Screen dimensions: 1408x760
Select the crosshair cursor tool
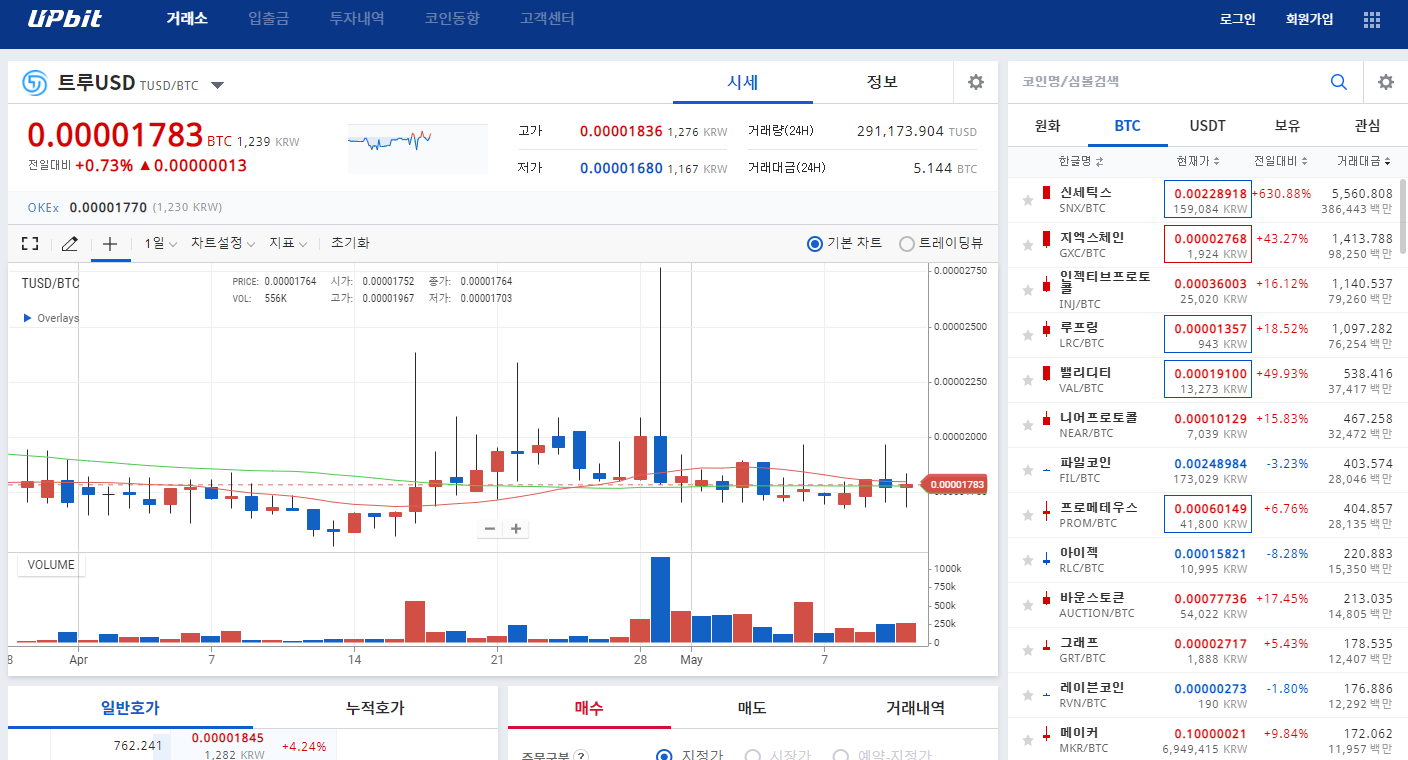(x=110, y=243)
